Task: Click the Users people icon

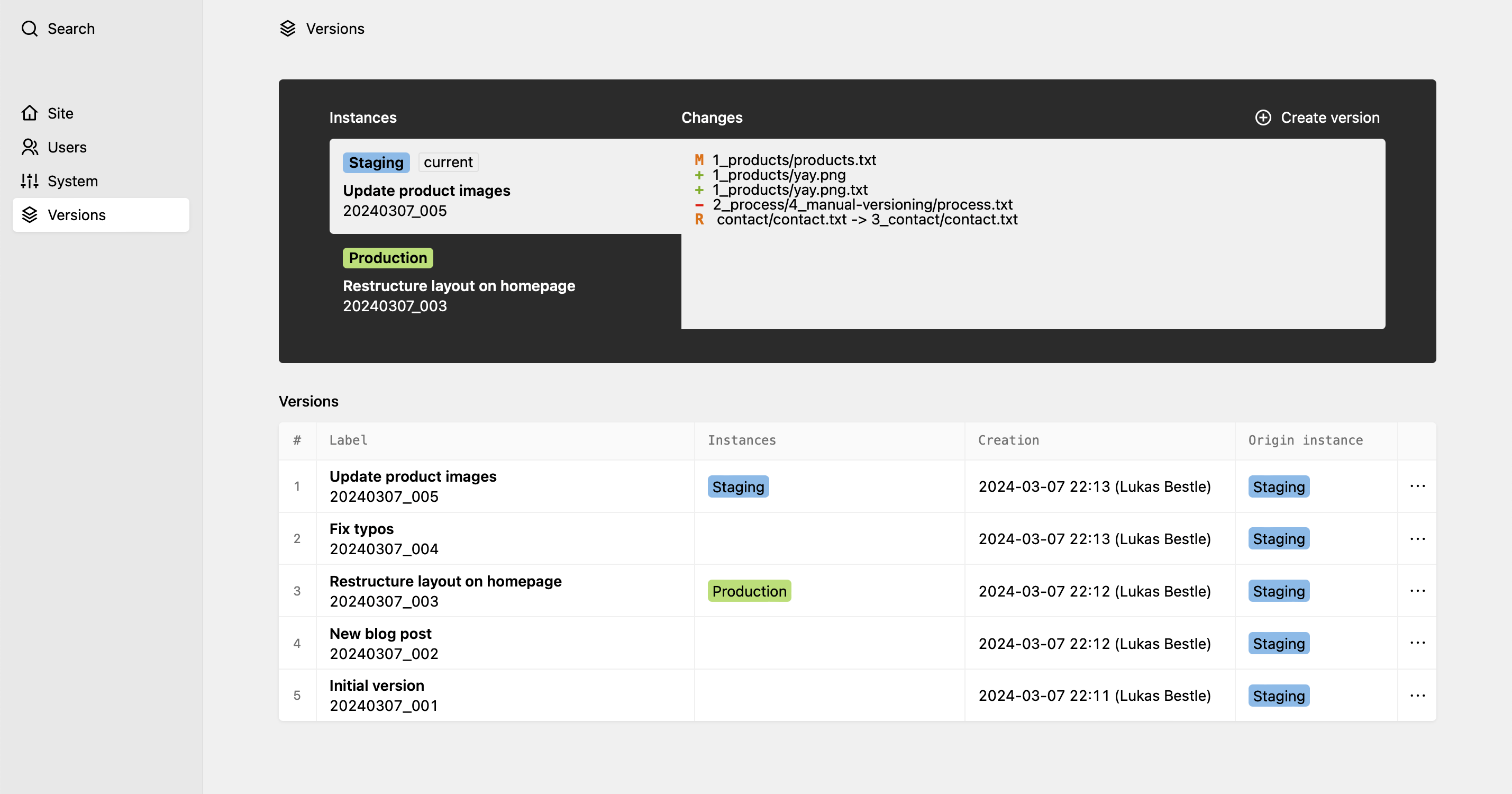Action: pyautogui.click(x=29, y=147)
